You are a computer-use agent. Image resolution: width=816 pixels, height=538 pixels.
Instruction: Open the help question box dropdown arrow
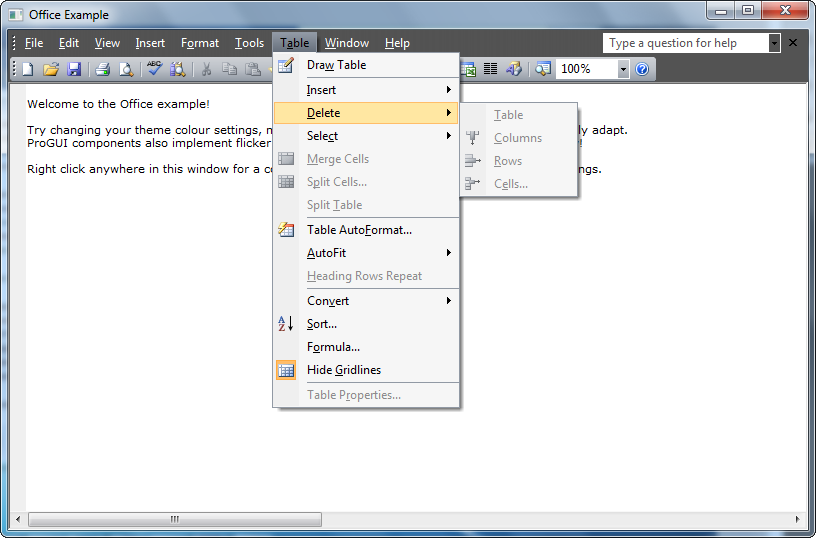tap(774, 43)
